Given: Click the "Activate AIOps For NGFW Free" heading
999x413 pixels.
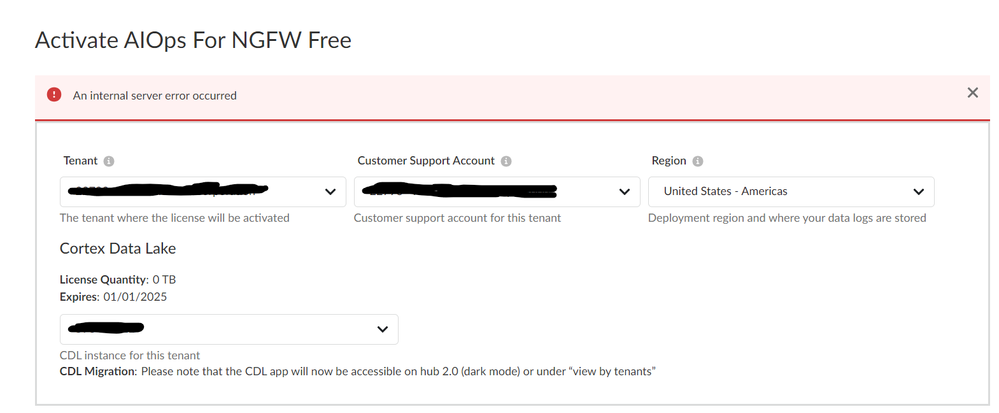Looking at the screenshot, I should pyautogui.click(x=193, y=40).
